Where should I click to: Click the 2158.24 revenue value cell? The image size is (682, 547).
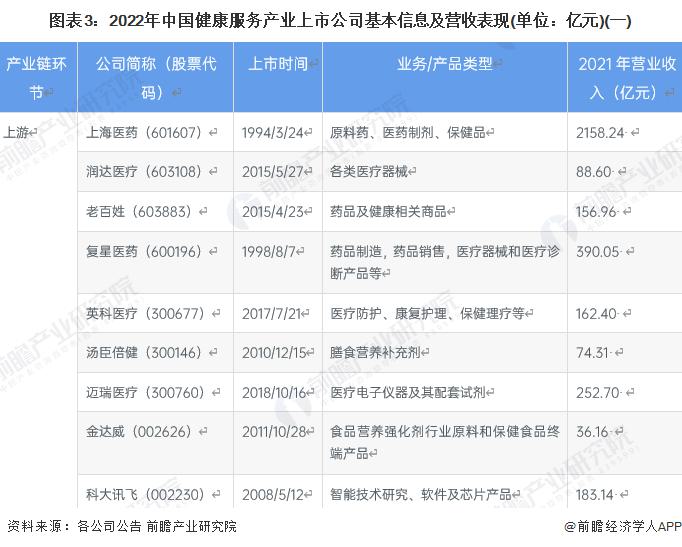point(602,132)
